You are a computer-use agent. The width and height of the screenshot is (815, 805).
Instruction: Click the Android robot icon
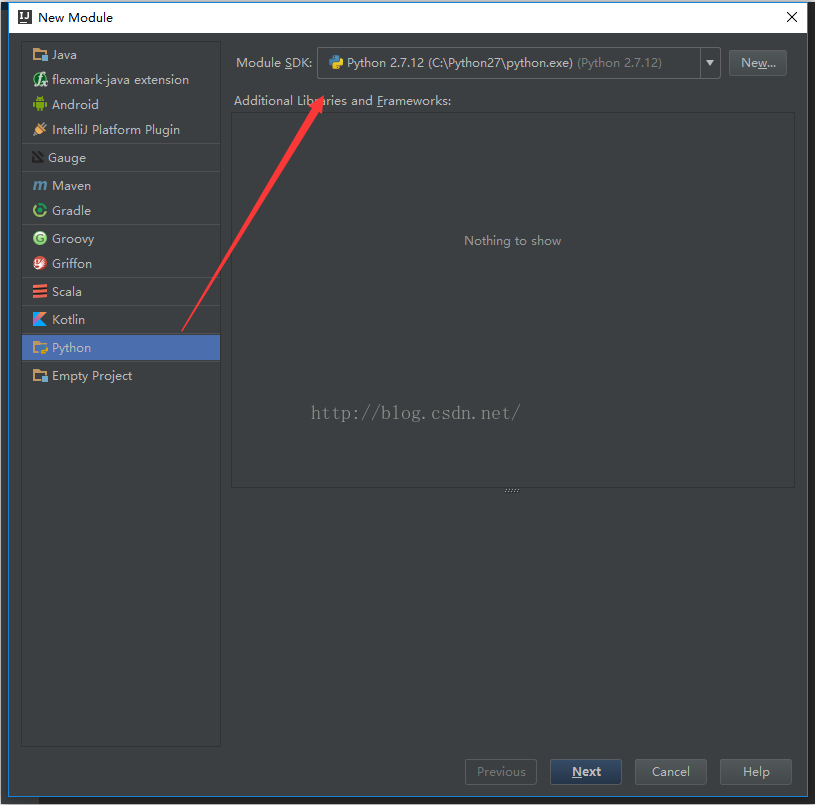tap(40, 104)
